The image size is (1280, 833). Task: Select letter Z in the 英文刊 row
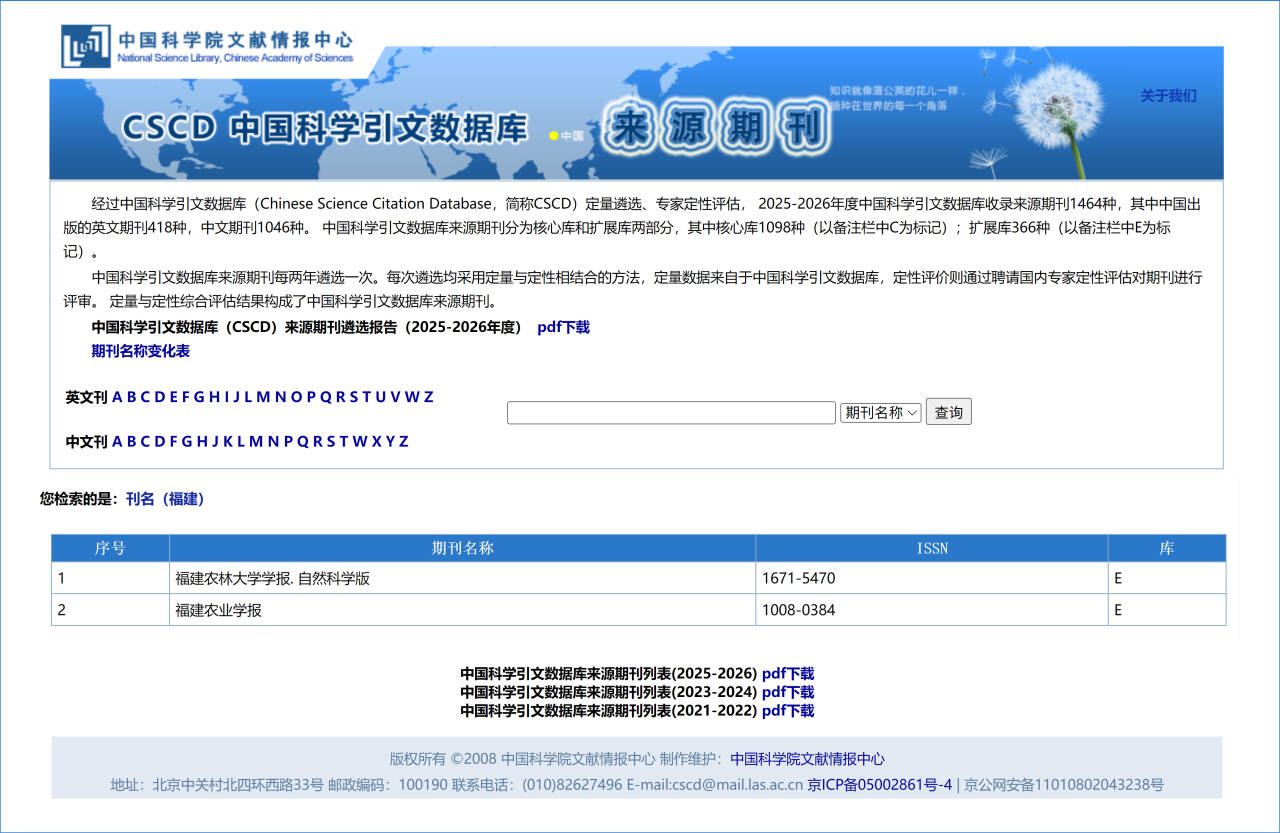(x=429, y=397)
